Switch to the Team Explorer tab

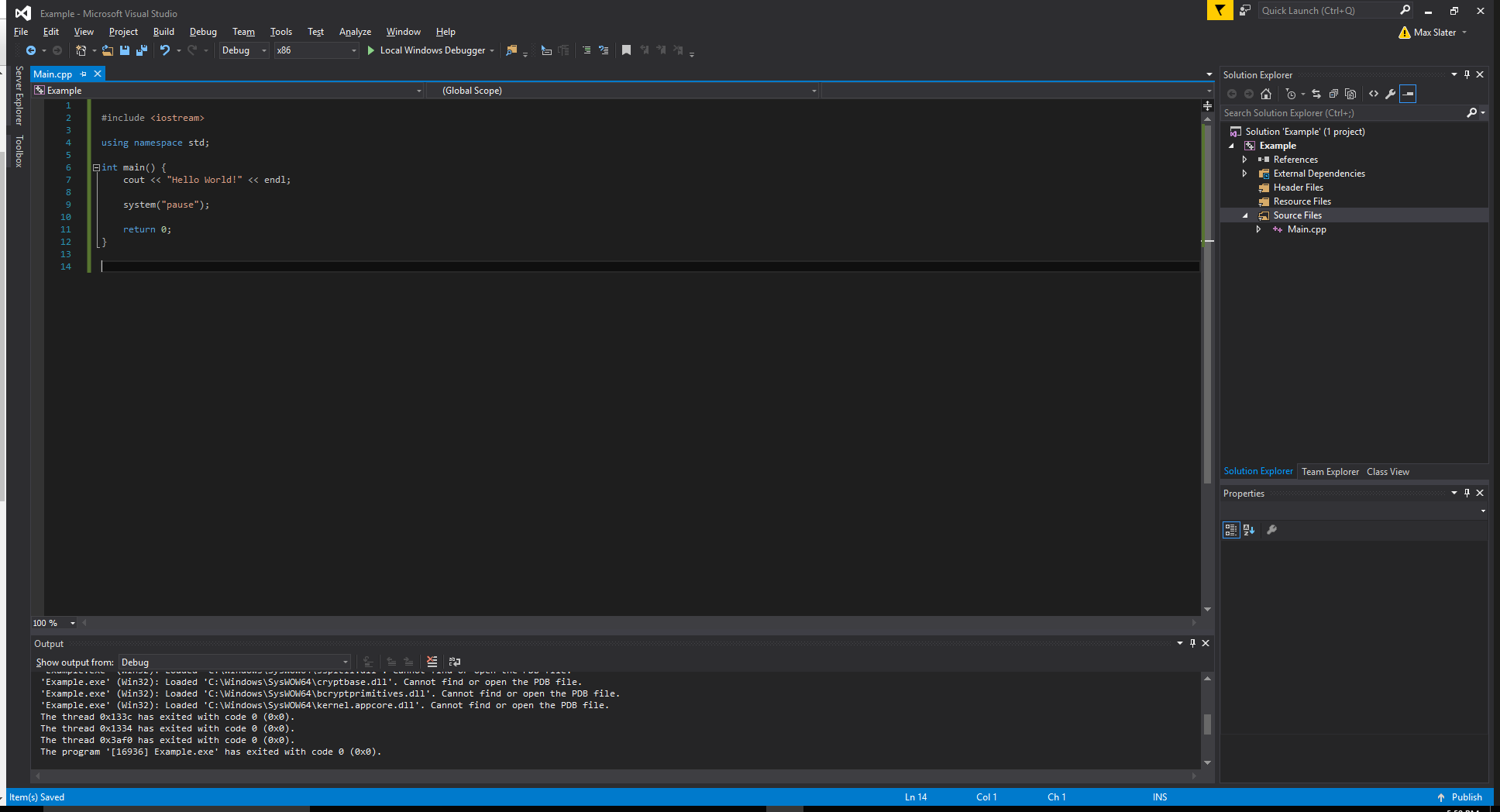point(1330,472)
